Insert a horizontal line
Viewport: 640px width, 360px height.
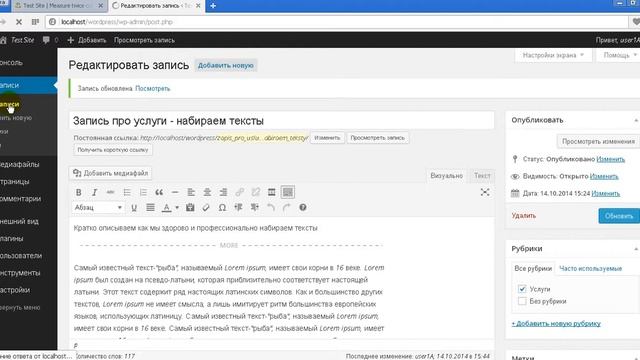(175, 192)
